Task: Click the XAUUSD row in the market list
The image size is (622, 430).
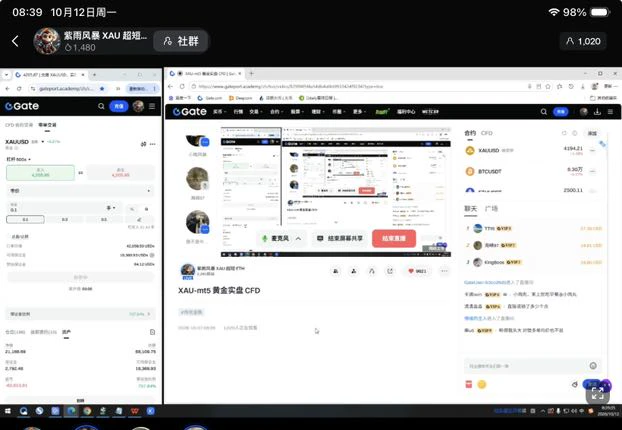Action: point(532,151)
